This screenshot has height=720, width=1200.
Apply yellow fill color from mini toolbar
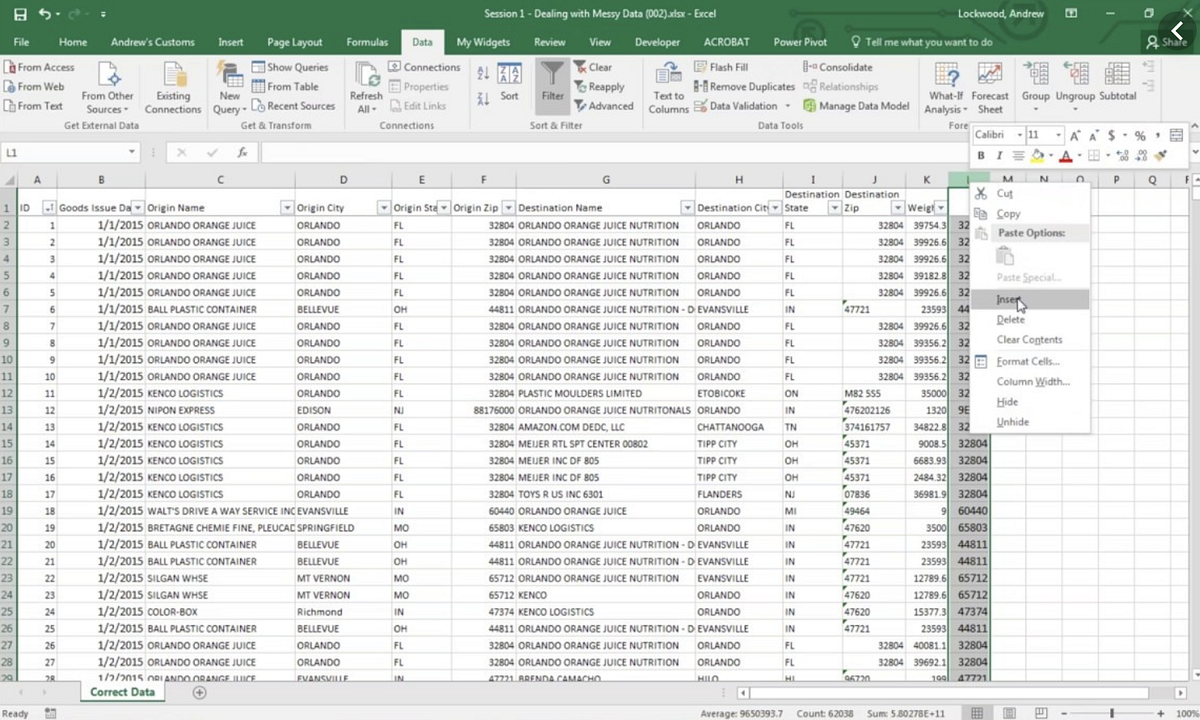point(1037,155)
